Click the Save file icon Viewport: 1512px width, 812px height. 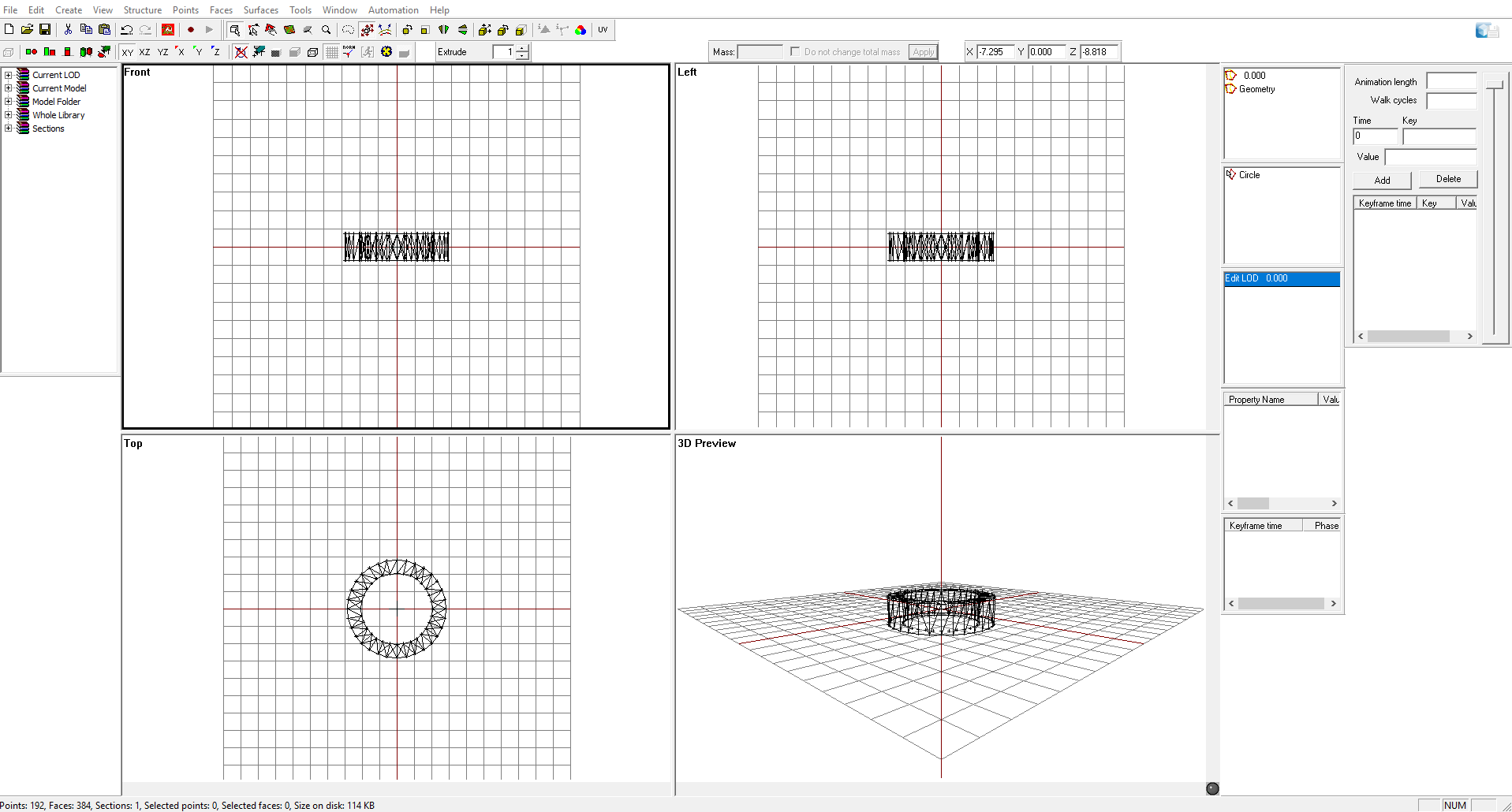45,29
